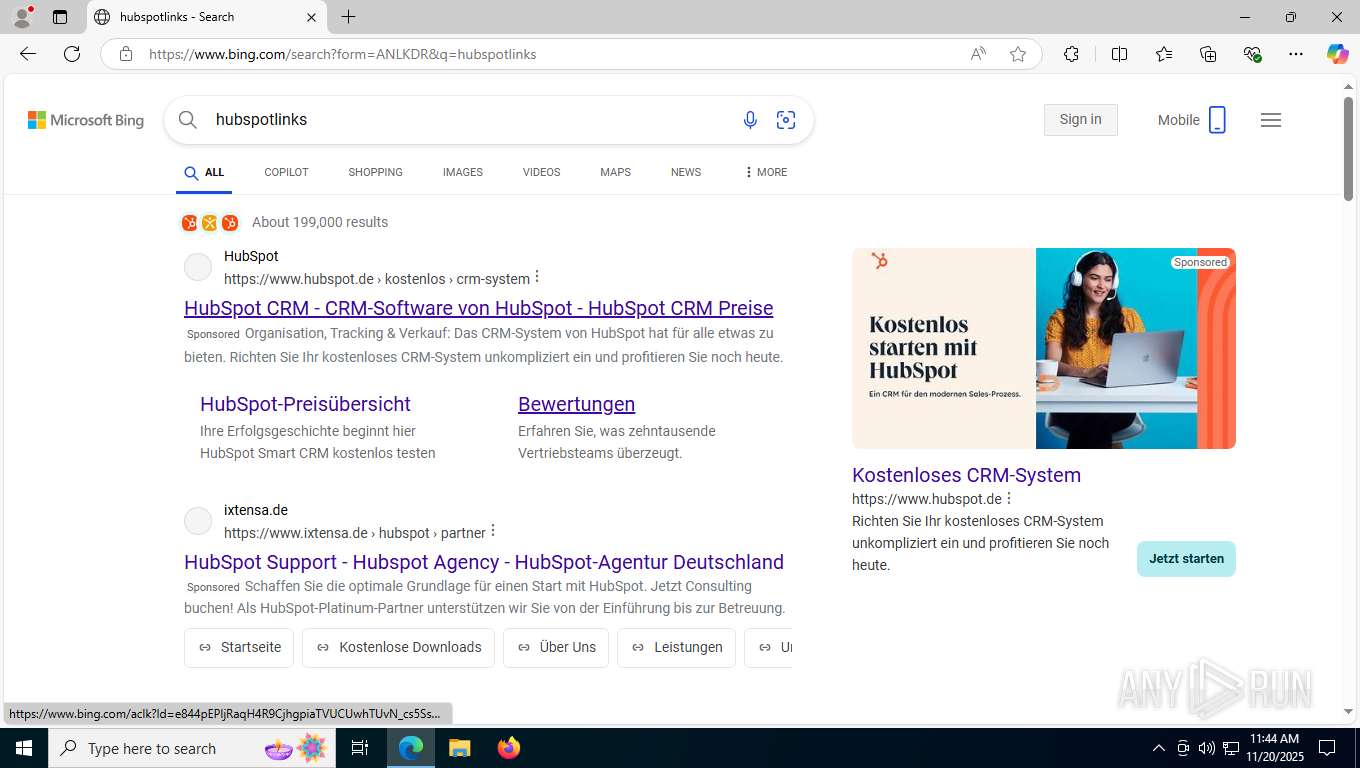The height and width of the screenshot is (768, 1360).
Task: Click the Microsoft Bing logo
Action: pyautogui.click(x=86, y=120)
